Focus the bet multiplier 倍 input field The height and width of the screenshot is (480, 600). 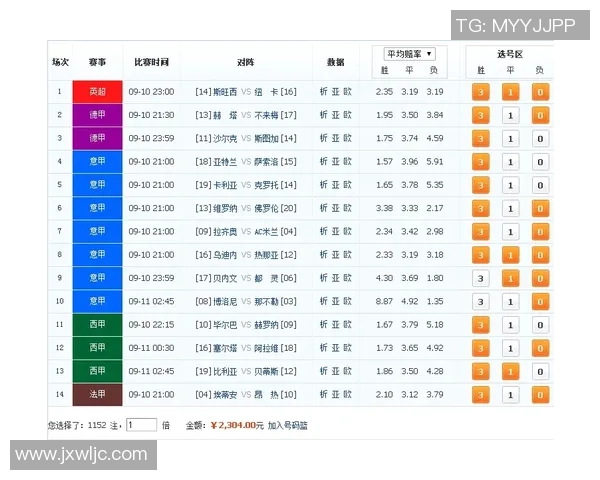pyautogui.click(x=142, y=425)
